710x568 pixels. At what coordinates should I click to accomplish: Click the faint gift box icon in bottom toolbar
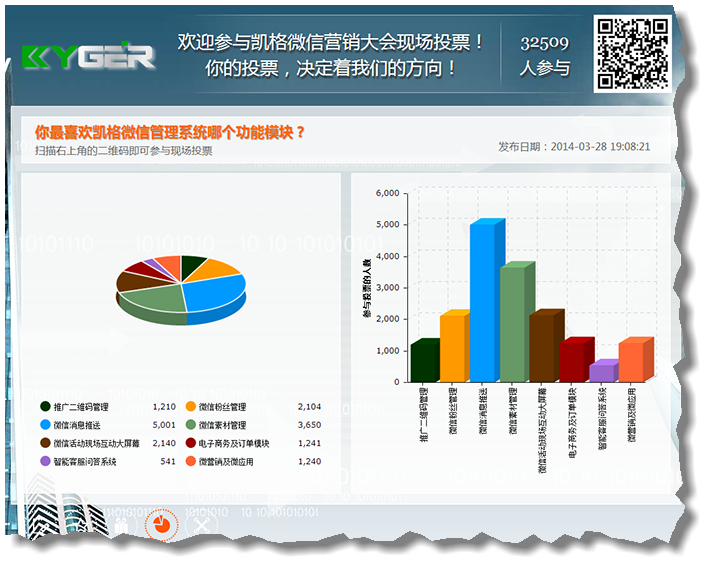(121, 526)
